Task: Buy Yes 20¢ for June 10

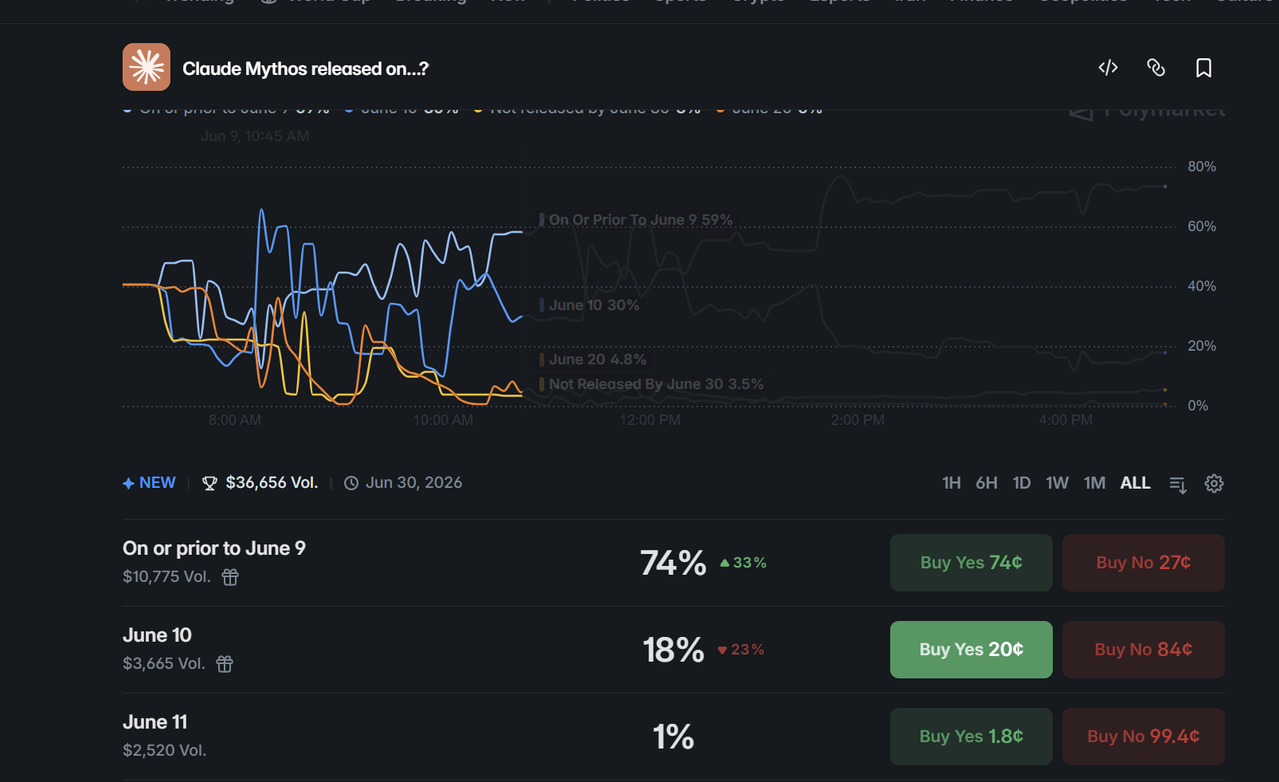Action: pyautogui.click(x=971, y=649)
